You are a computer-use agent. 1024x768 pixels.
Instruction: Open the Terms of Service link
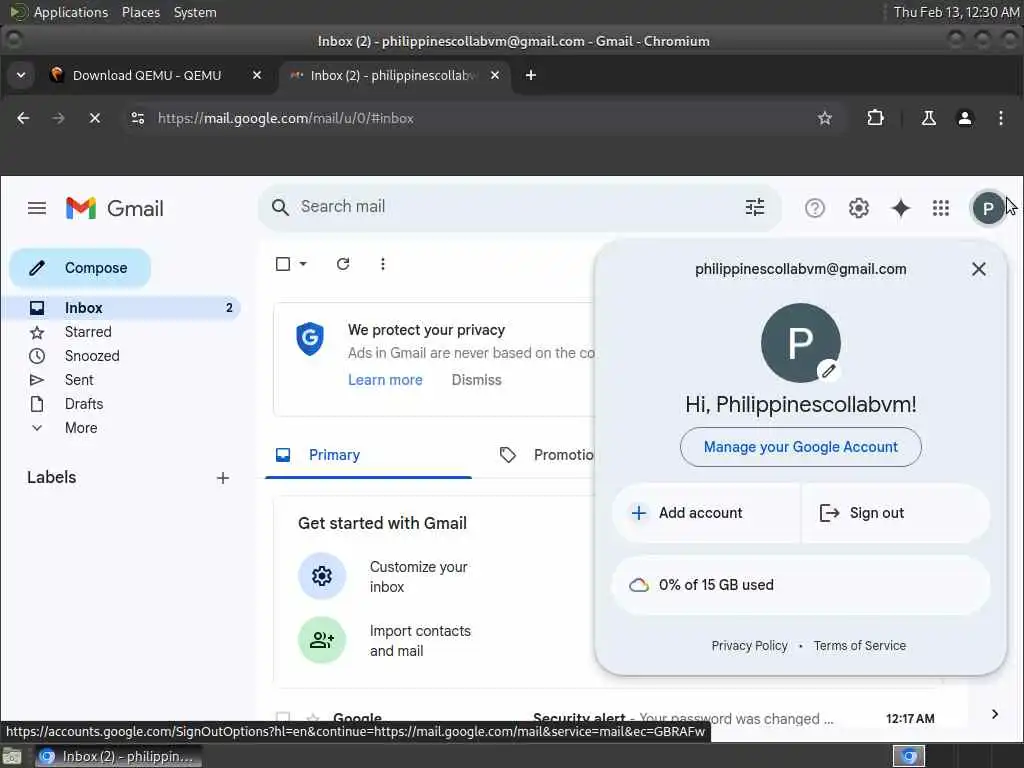click(859, 645)
